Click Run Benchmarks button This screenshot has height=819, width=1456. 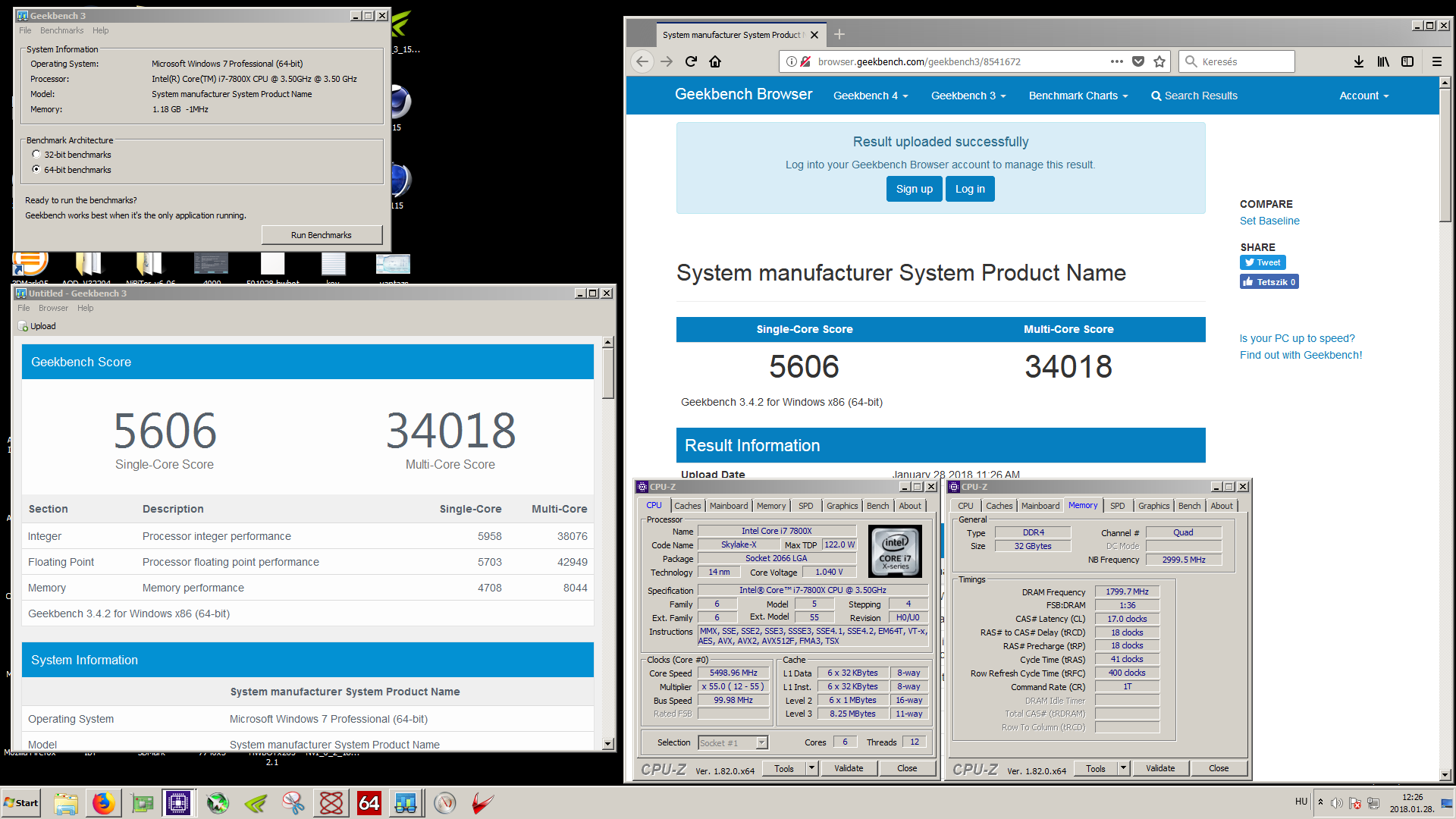[x=322, y=235]
